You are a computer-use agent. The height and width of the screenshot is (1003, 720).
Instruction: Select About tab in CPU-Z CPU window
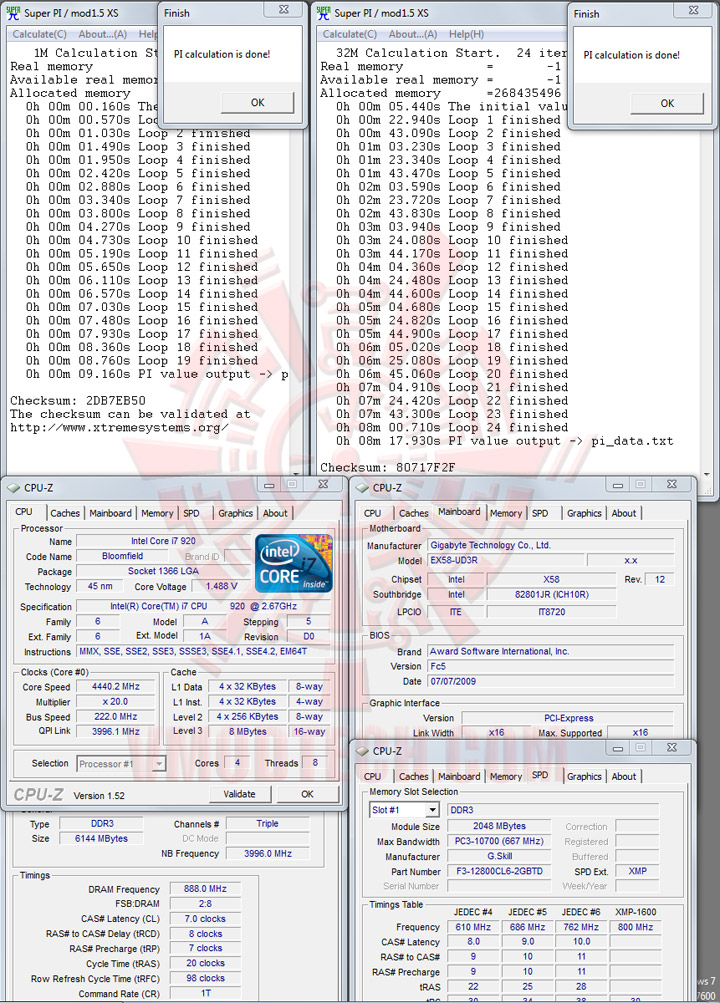(275, 513)
